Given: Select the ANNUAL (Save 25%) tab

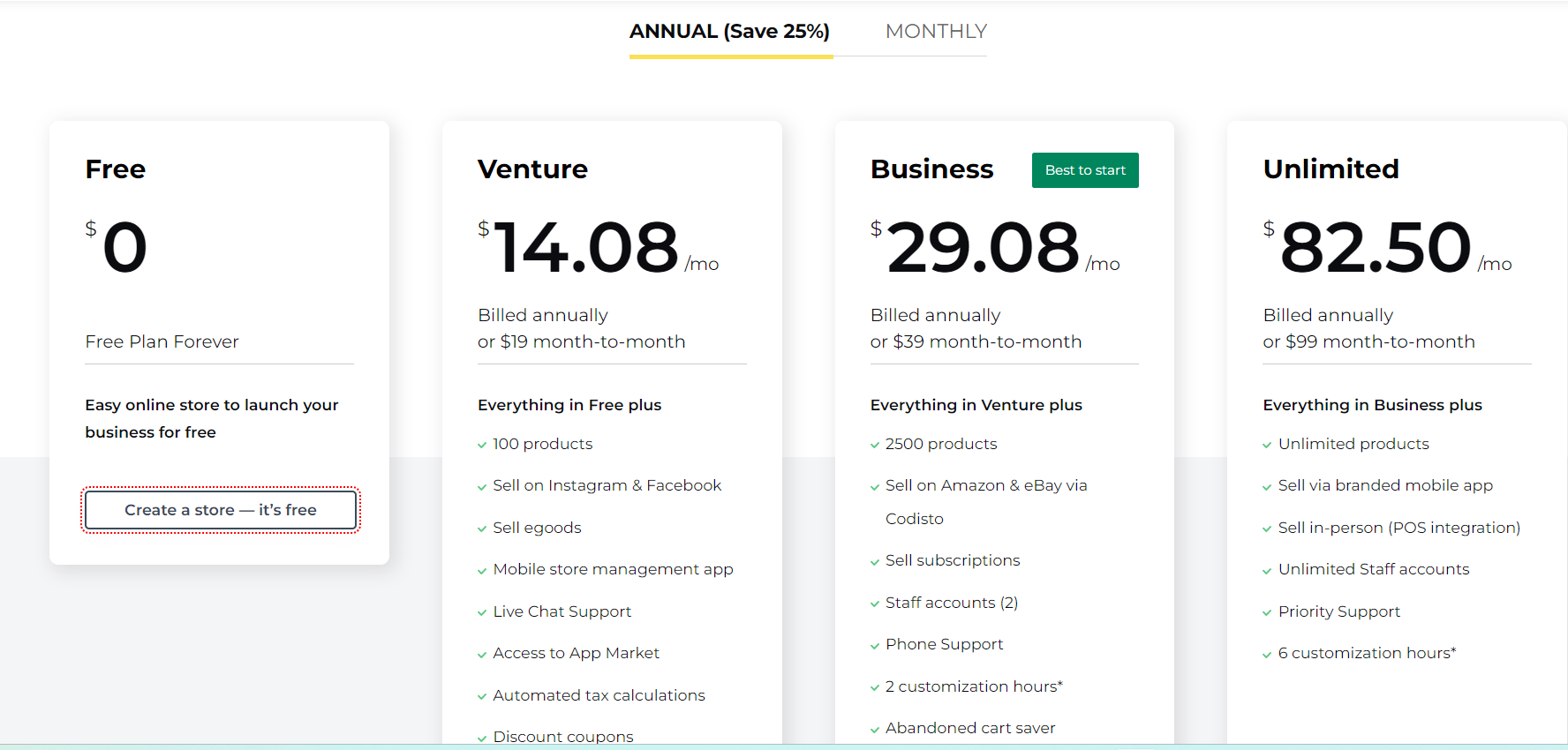Looking at the screenshot, I should pos(729,31).
